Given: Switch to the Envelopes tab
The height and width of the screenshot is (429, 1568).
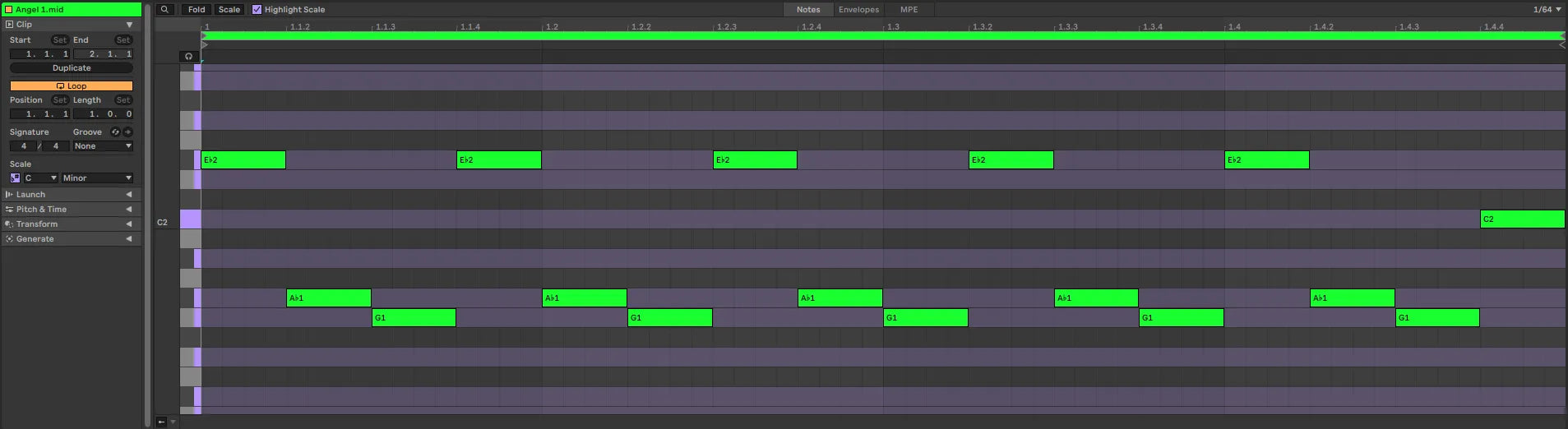Looking at the screenshot, I should pyautogui.click(x=858, y=10).
